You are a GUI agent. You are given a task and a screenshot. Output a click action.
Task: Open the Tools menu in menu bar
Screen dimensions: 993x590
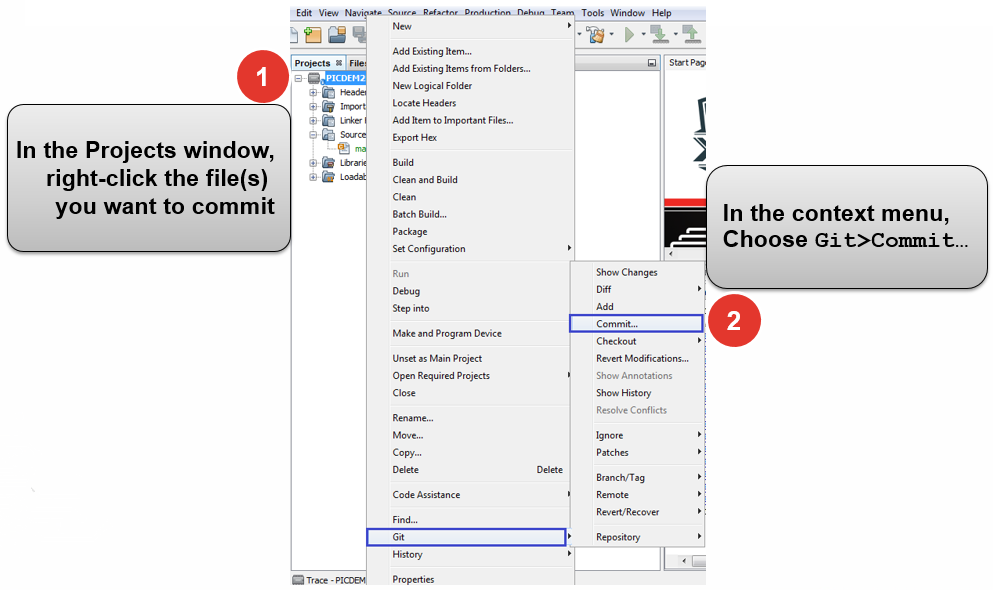[x=593, y=13]
